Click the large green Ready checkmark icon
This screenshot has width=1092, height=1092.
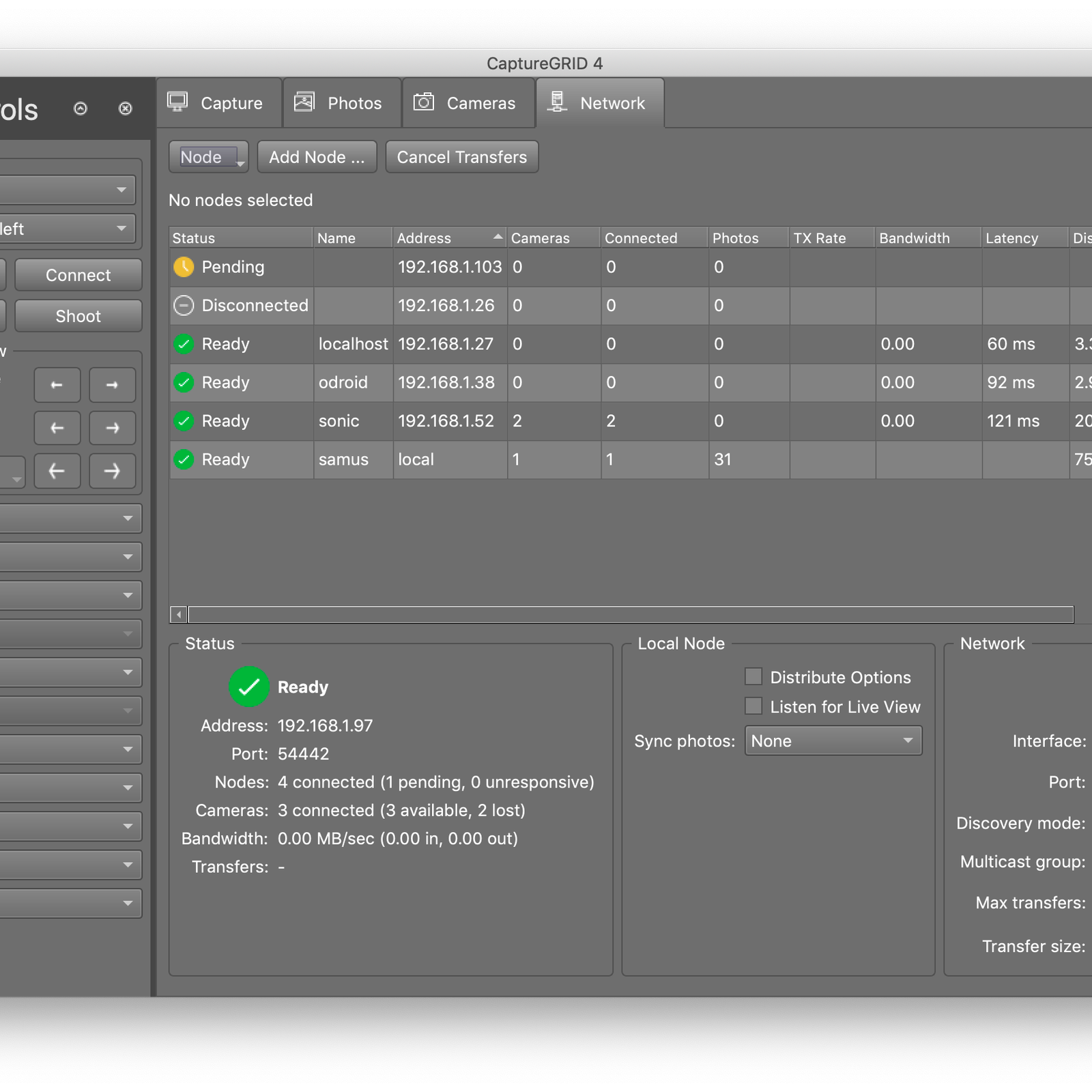(249, 687)
